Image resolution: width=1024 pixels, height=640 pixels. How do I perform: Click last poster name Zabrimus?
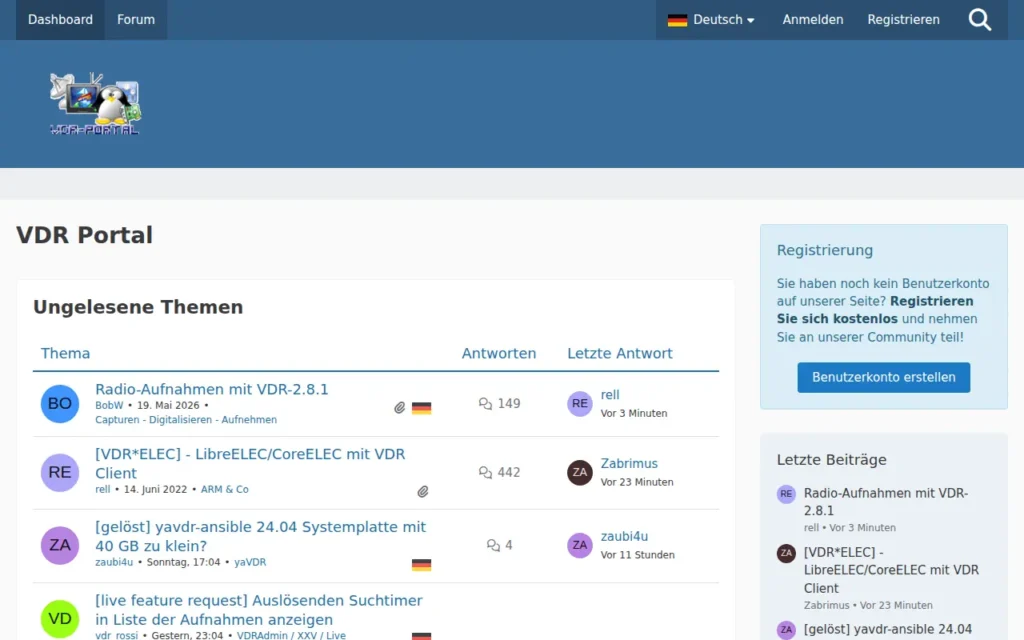pos(629,463)
